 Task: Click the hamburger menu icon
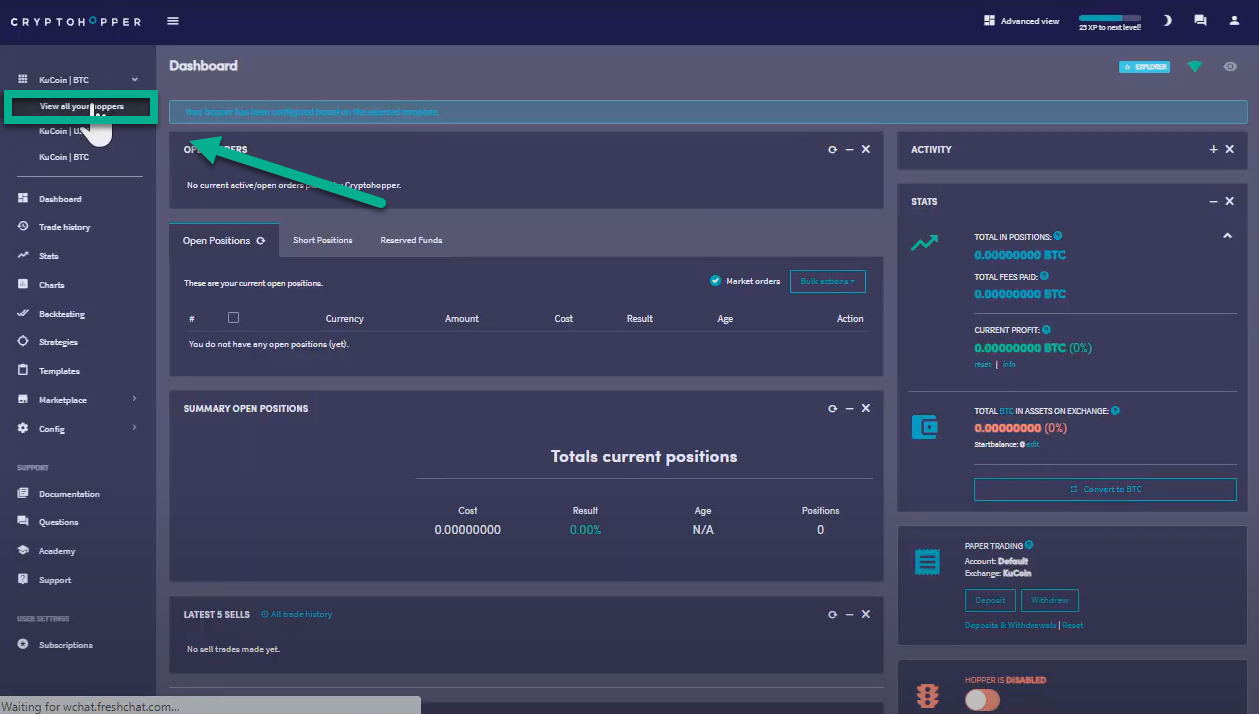click(x=173, y=21)
